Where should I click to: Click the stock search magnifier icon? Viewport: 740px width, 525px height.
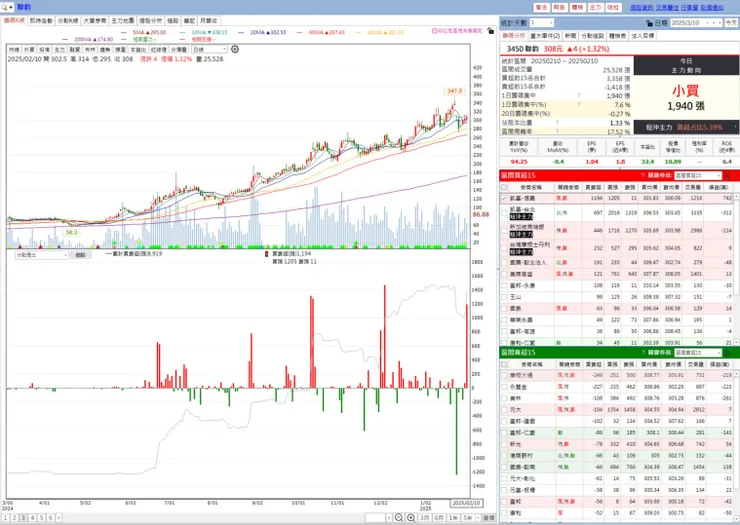point(4,7)
